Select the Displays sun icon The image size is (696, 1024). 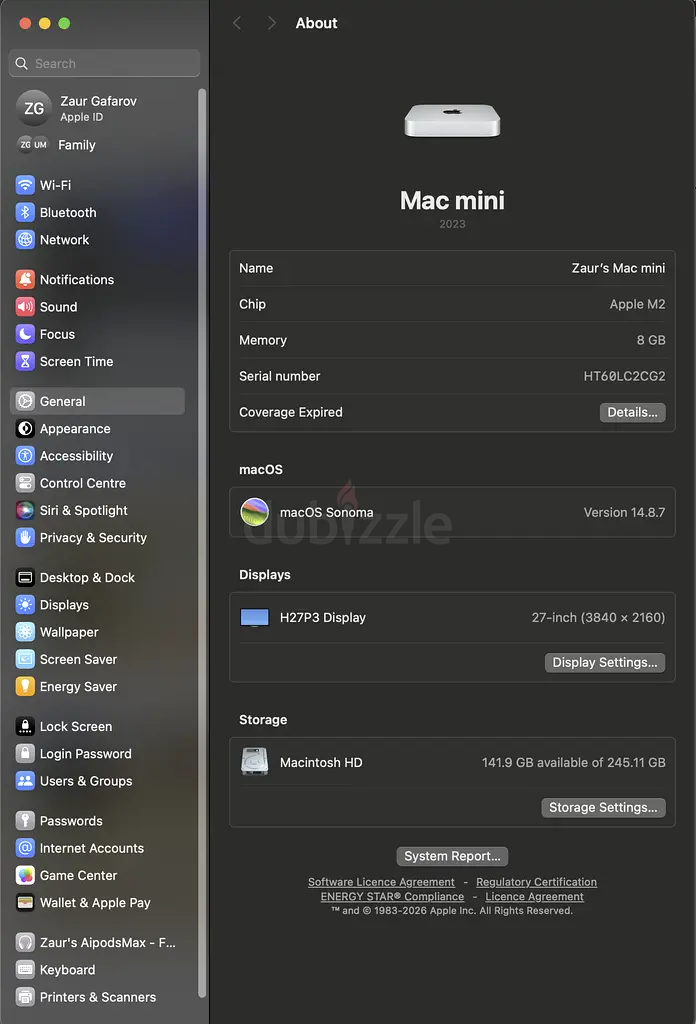[25, 605]
